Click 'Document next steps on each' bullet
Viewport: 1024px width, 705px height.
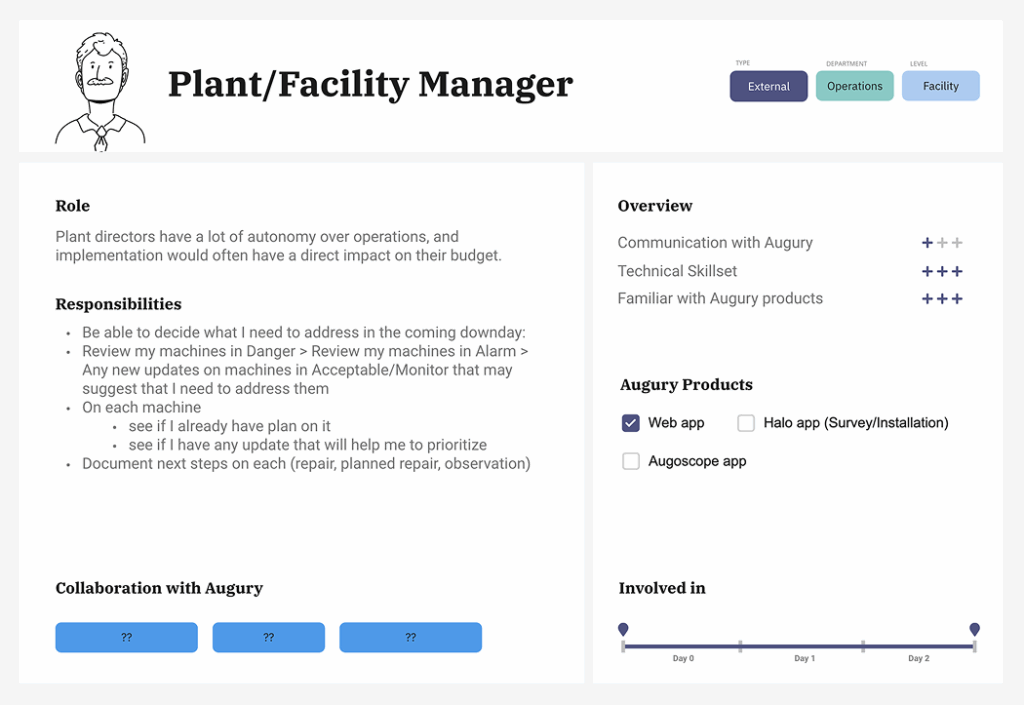pos(306,464)
